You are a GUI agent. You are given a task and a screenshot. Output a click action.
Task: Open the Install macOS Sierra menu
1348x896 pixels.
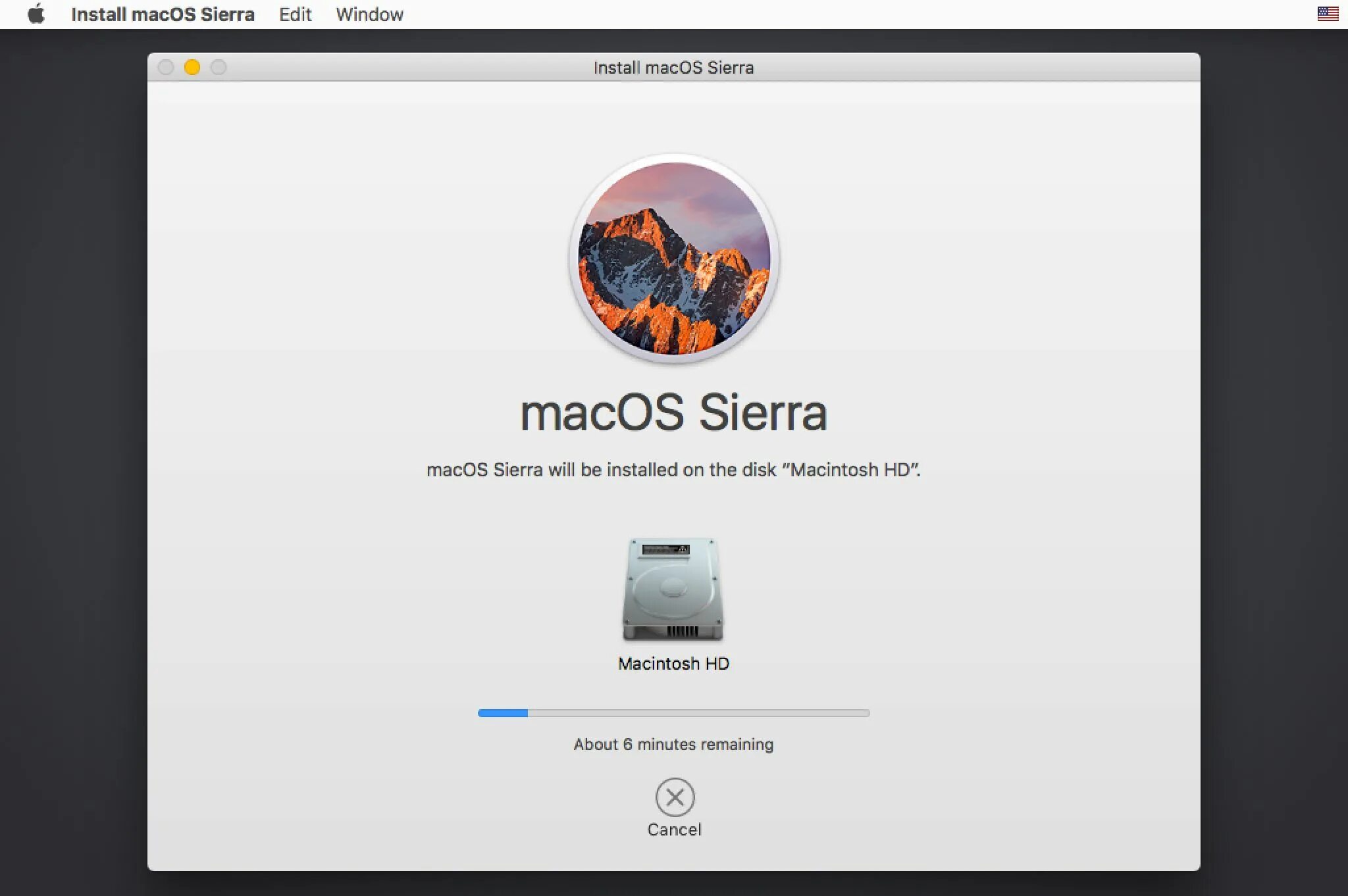[x=163, y=14]
